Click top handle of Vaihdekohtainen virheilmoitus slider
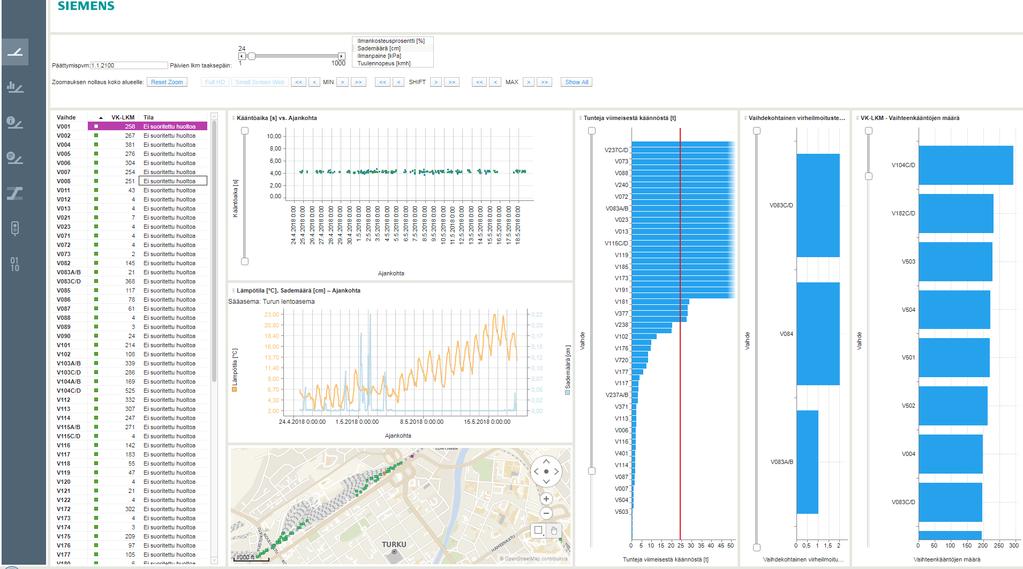The image size is (1023, 569). pyautogui.click(x=757, y=131)
